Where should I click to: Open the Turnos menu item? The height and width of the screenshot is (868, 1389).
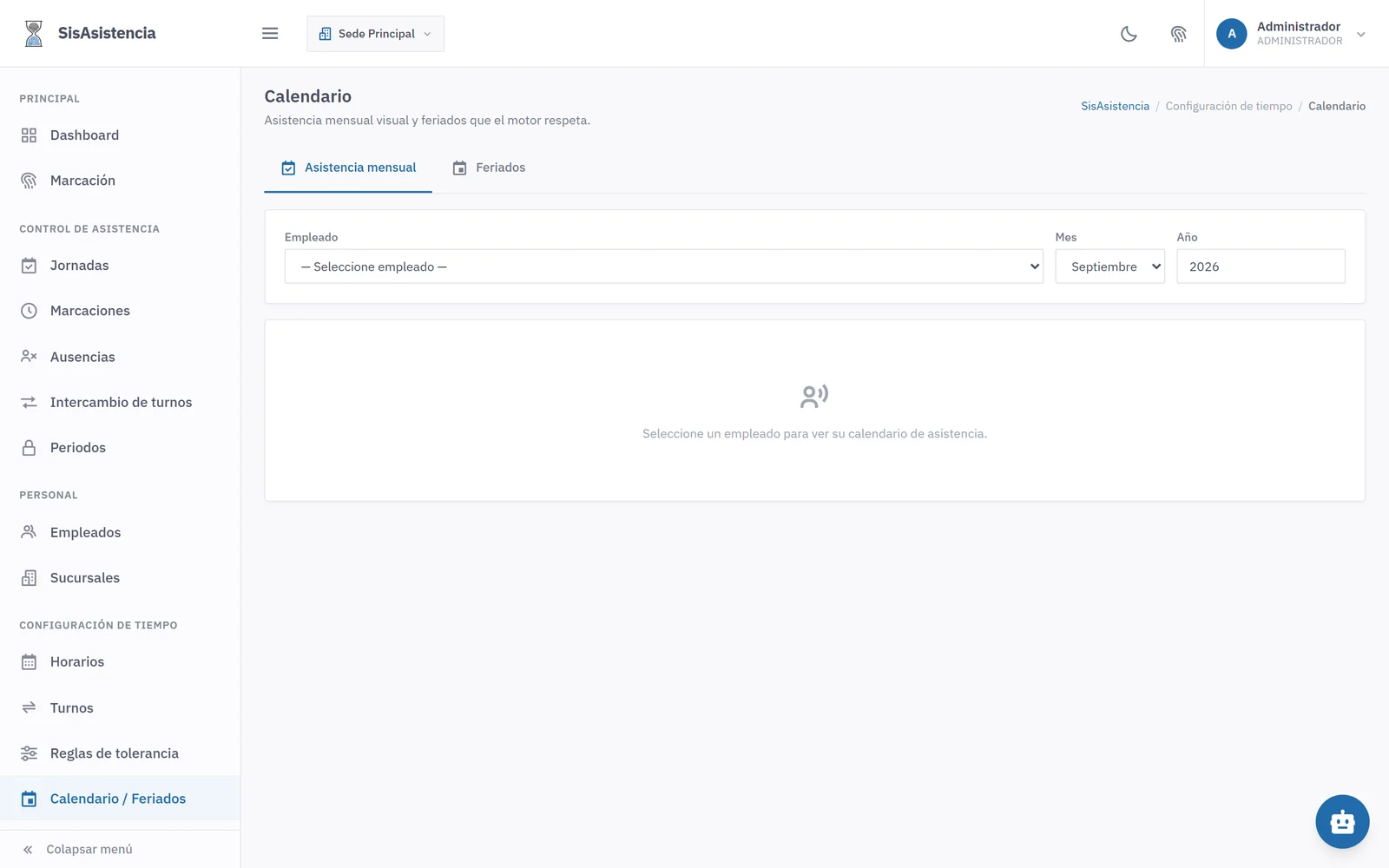120,707
